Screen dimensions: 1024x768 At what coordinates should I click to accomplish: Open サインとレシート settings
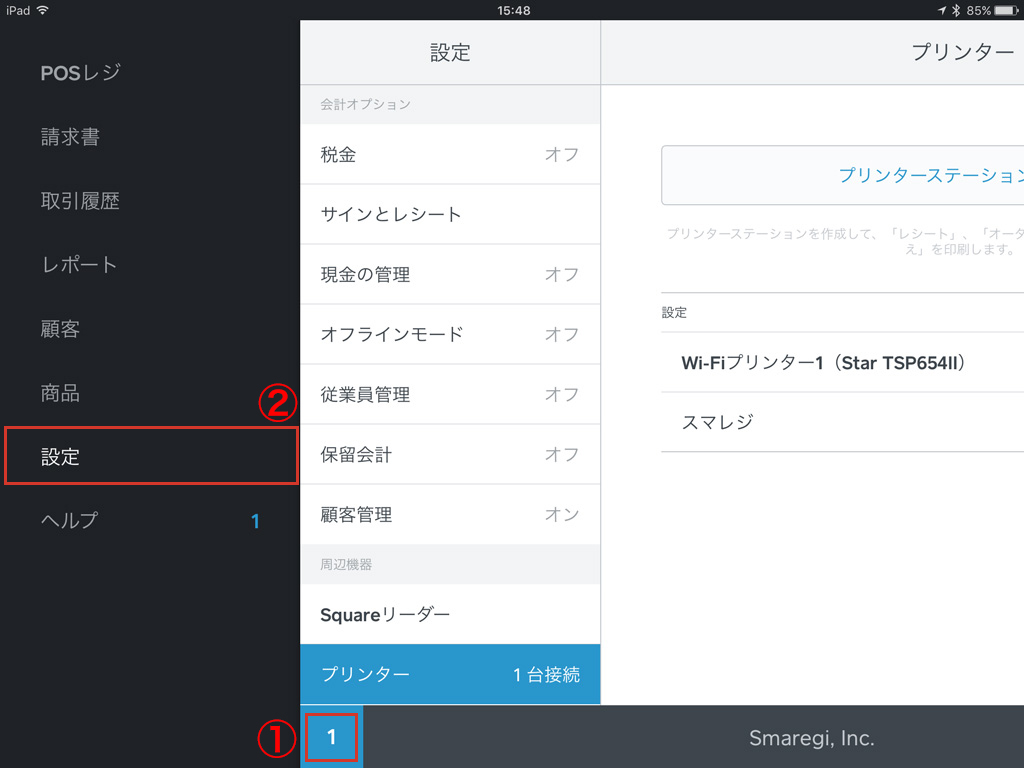coord(450,214)
